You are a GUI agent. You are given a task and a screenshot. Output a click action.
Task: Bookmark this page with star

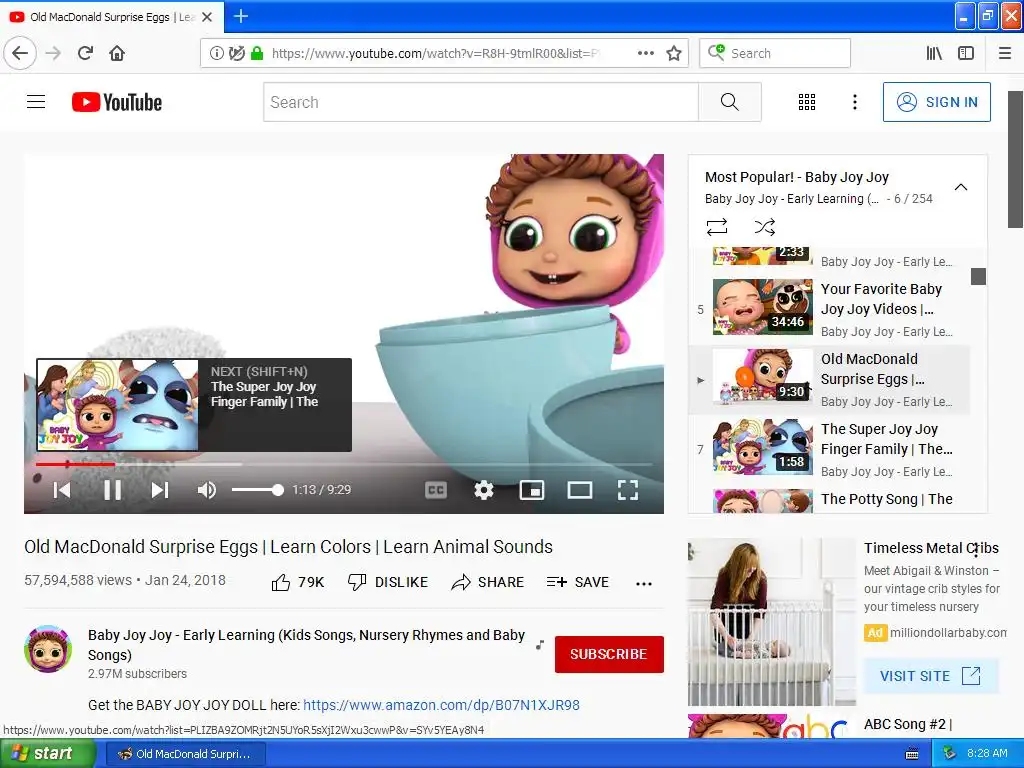tap(674, 53)
